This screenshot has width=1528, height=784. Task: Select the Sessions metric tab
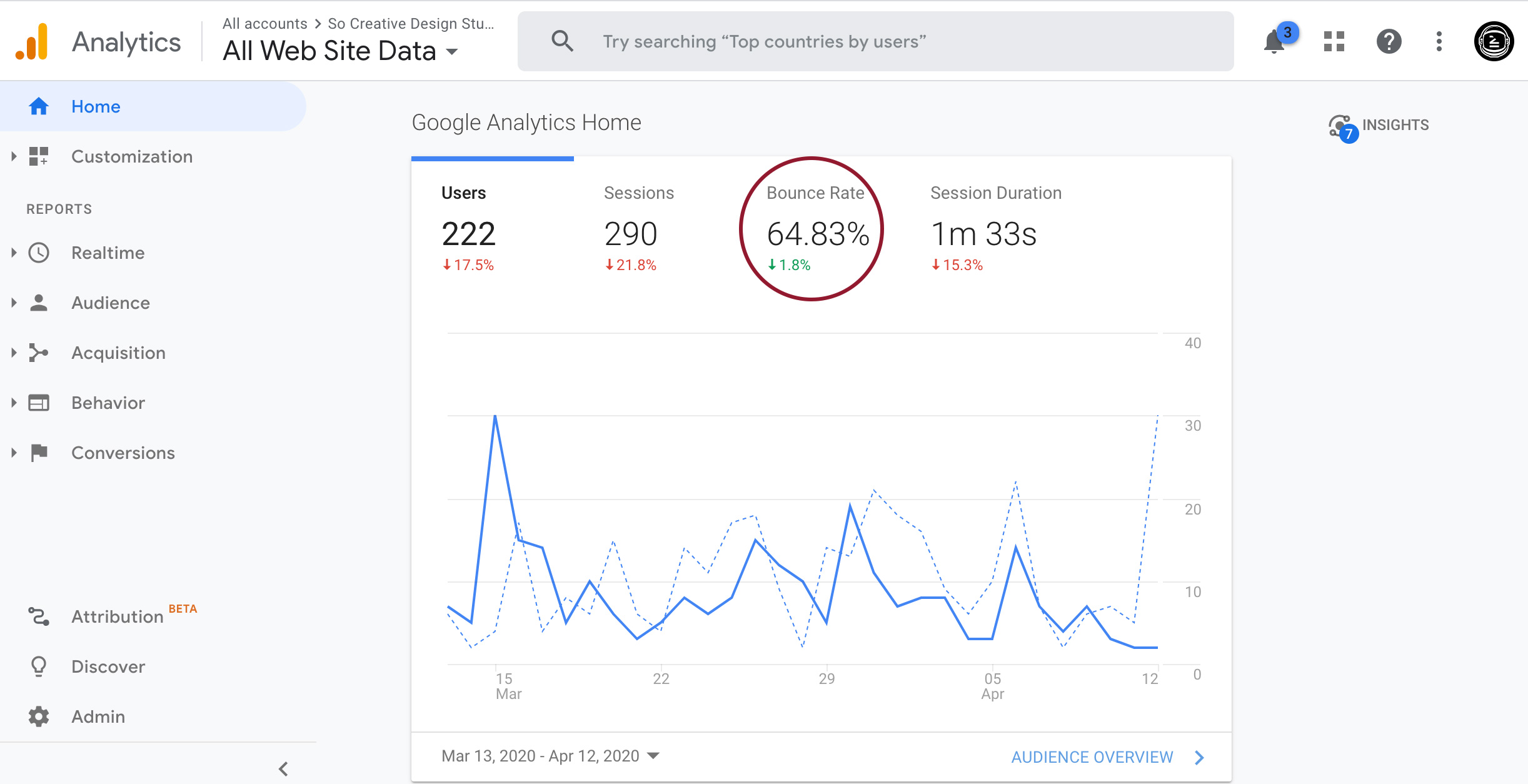click(639, 229)
